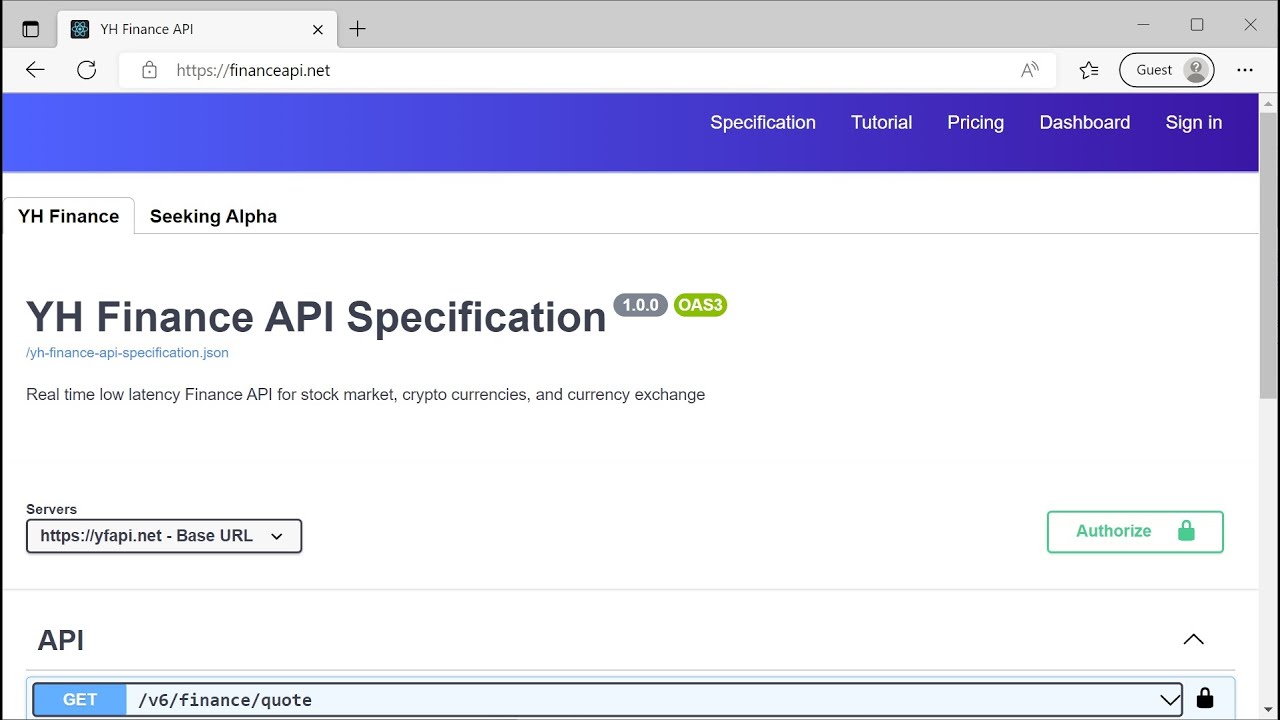The image size is (1280, 720).
Task: Open the Pricing nav link
Action: [975, 122]
